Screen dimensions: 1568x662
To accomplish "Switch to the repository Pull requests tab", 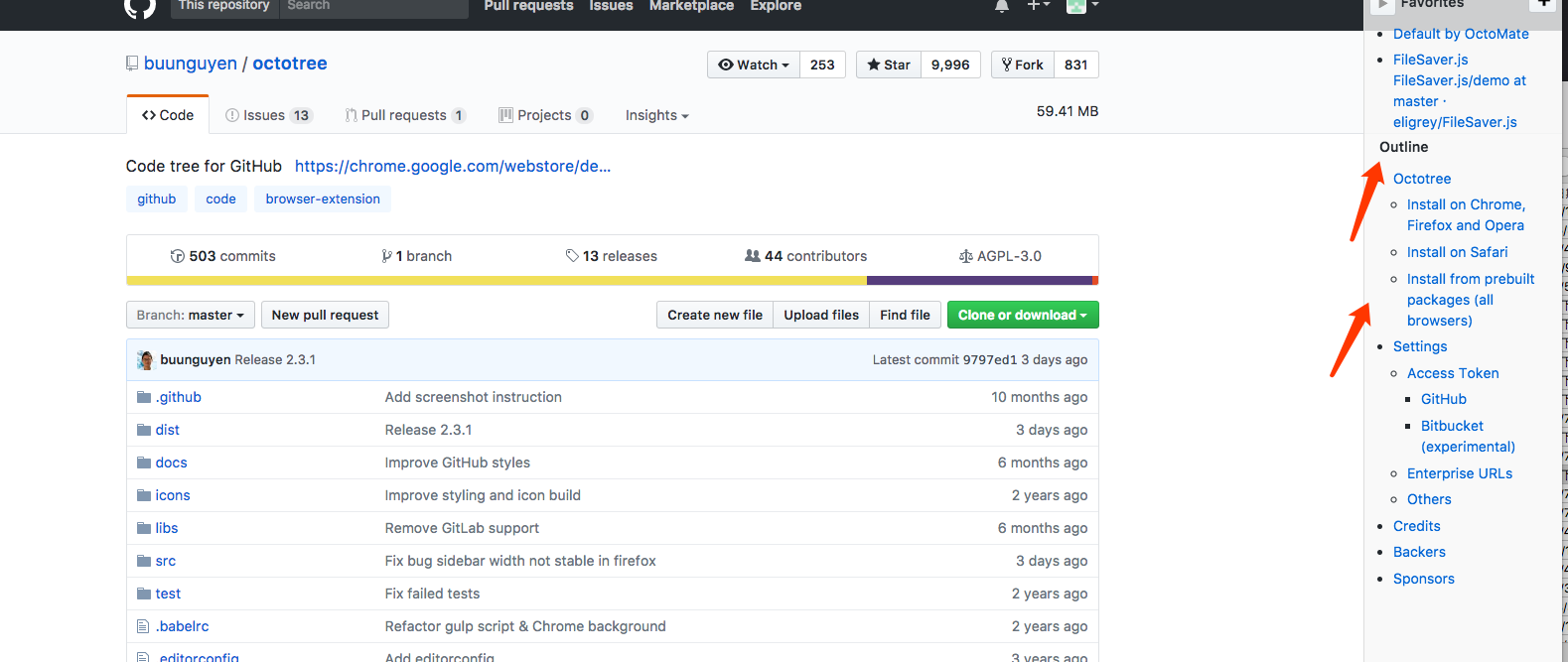I will 405,115.
